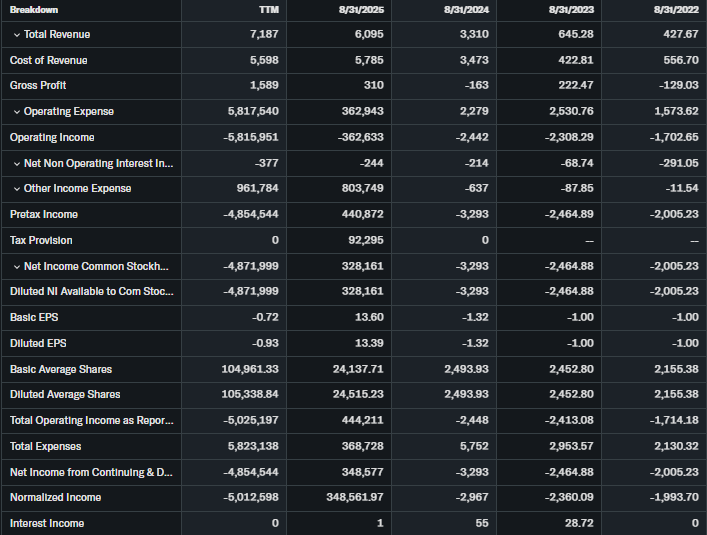Click the Breakdown header label
Screen dimensions: 707x535
click(x=35, y=9)
